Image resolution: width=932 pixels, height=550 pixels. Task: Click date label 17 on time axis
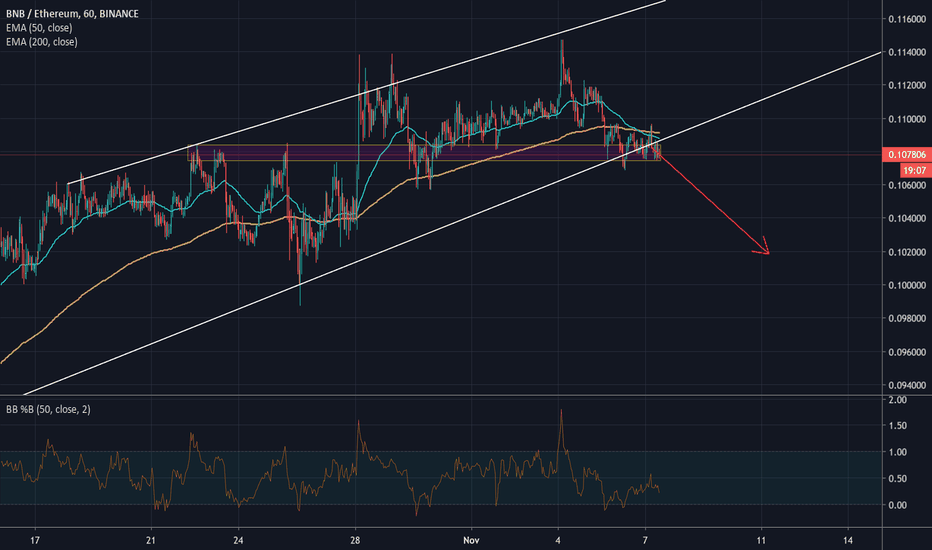tap(35, 540)
